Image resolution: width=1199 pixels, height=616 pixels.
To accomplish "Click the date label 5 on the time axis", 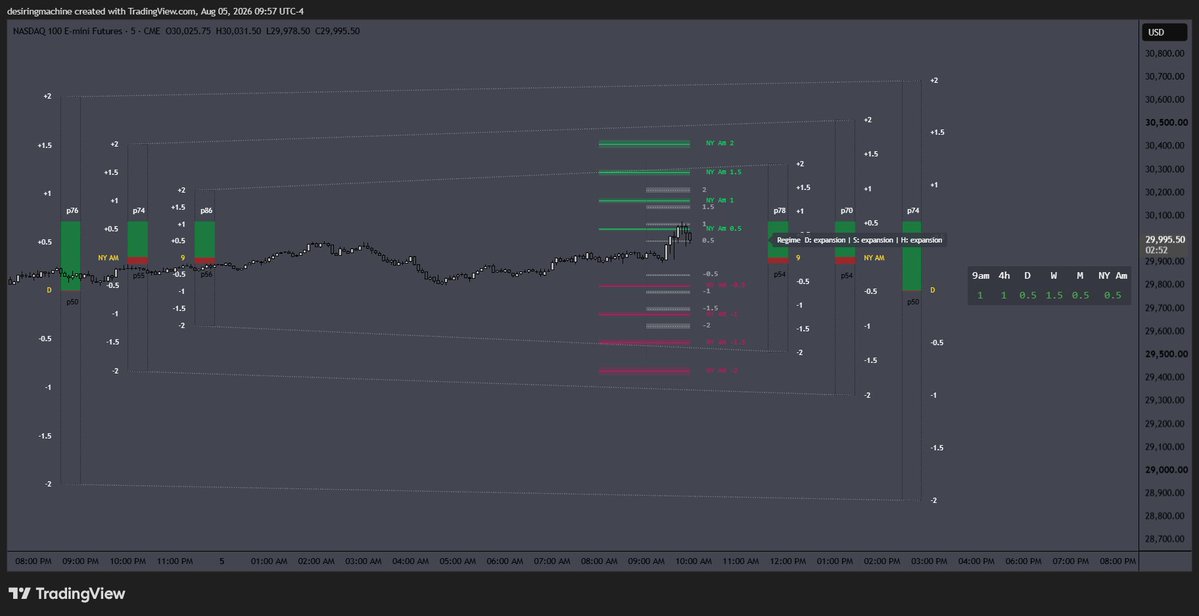I will click(x=222, y=561).
